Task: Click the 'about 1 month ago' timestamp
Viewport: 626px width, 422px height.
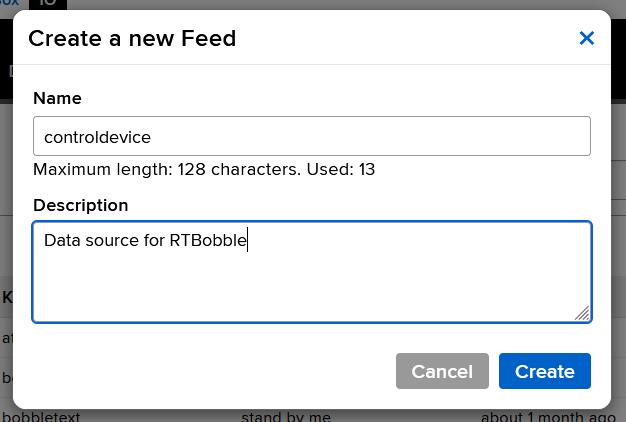Action: pyautogui.click(x=548, y=416)
